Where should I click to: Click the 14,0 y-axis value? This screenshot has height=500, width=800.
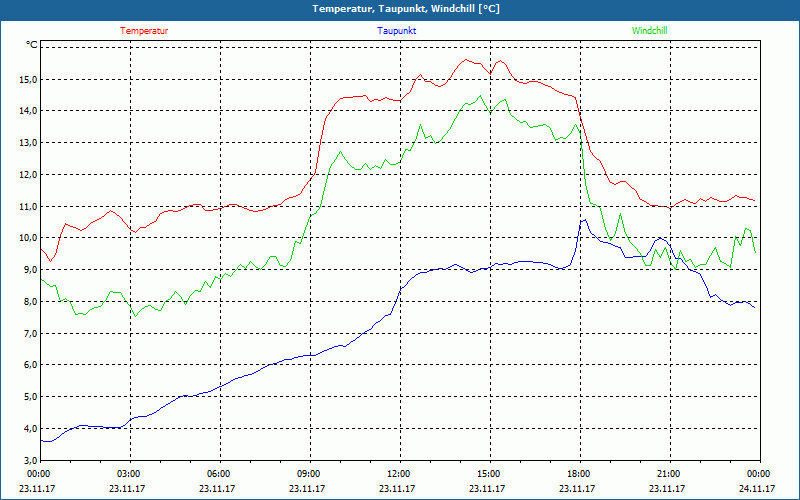pos(28,111)
